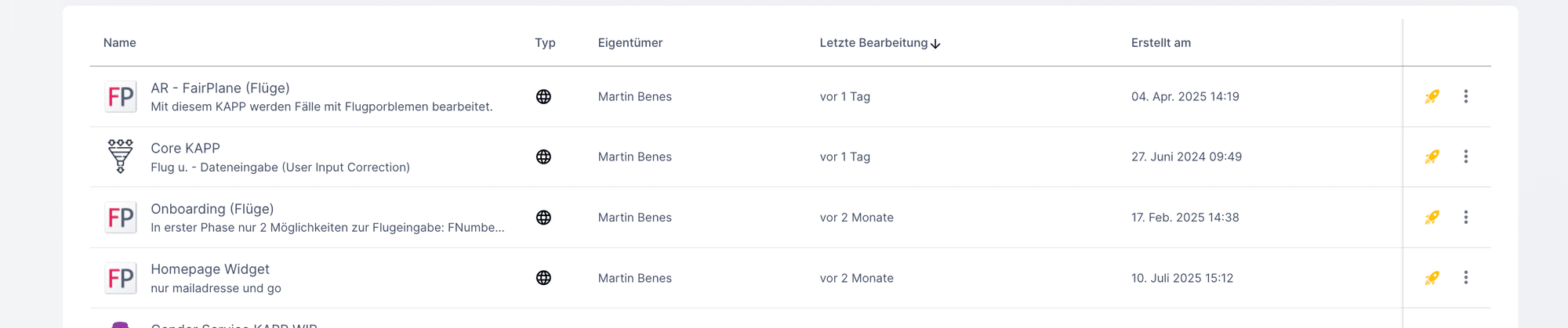Open three-dot menu for Homepage Widget

click(1465, 278)
